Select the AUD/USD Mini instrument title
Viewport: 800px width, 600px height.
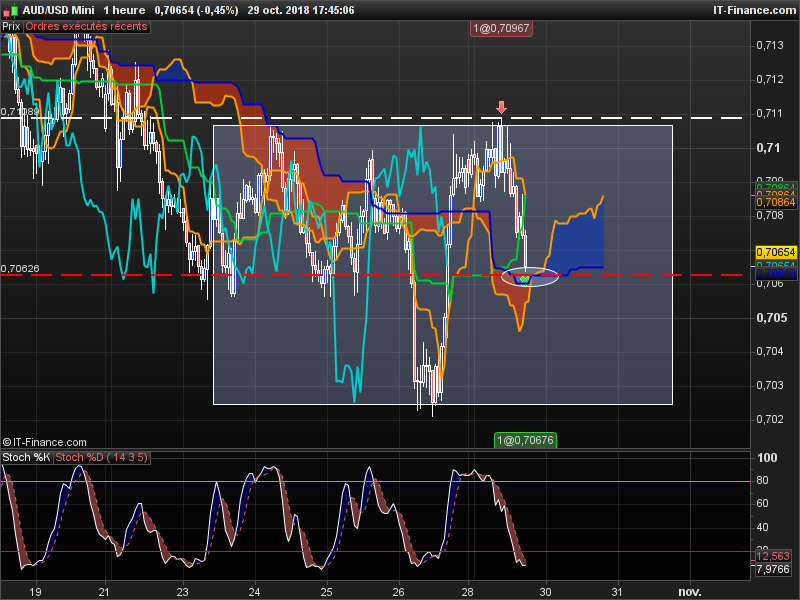tap(58, 10)
